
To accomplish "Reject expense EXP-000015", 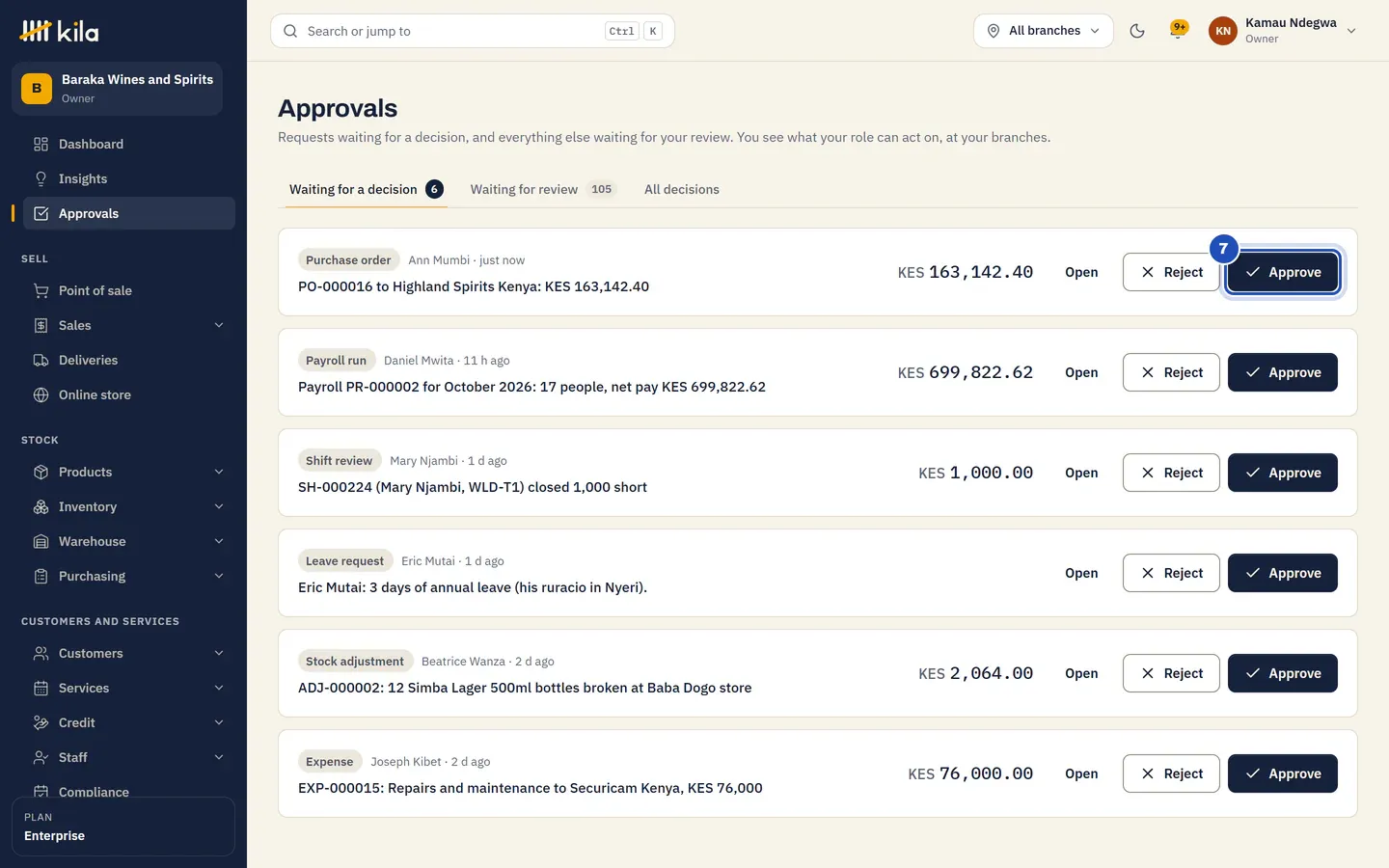I will pyautogui.click(x=1171, y=773).
